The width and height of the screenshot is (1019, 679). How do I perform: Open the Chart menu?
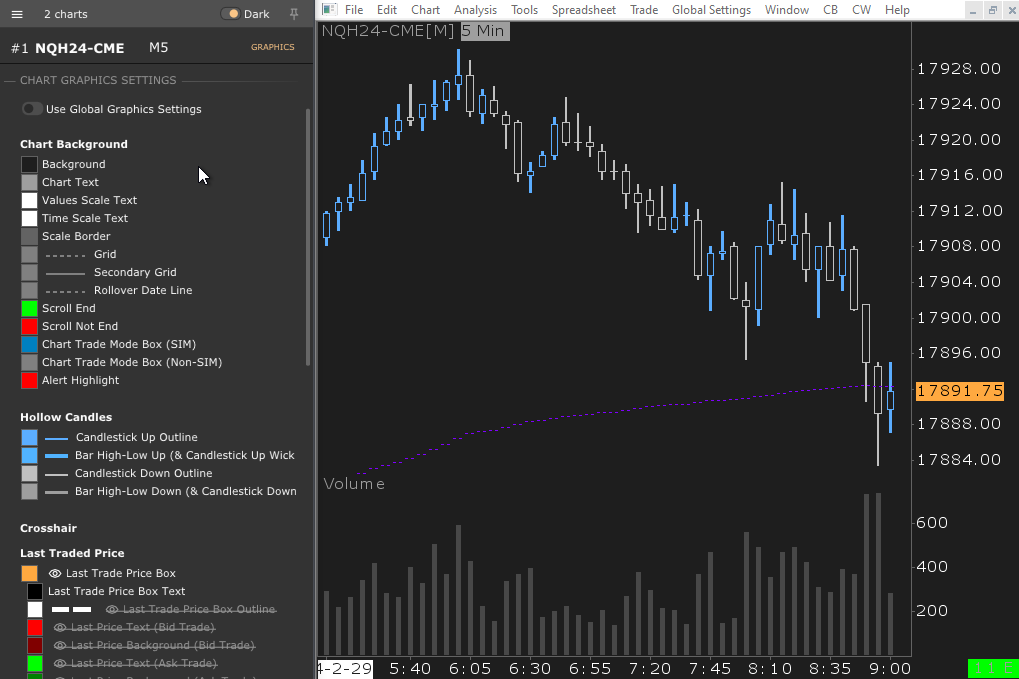[425, 10]
